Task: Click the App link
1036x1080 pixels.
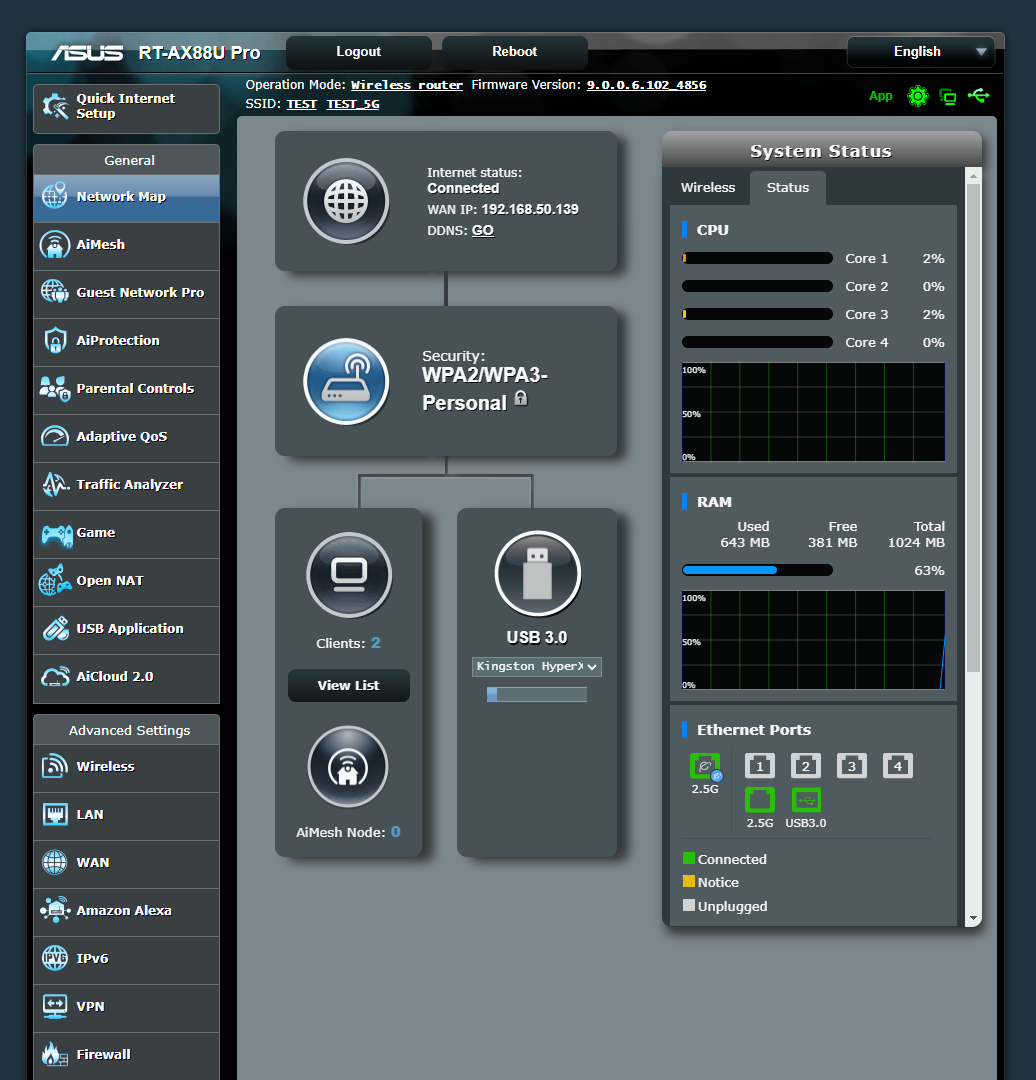Action: pyautogui.click(x=880, y=96)
